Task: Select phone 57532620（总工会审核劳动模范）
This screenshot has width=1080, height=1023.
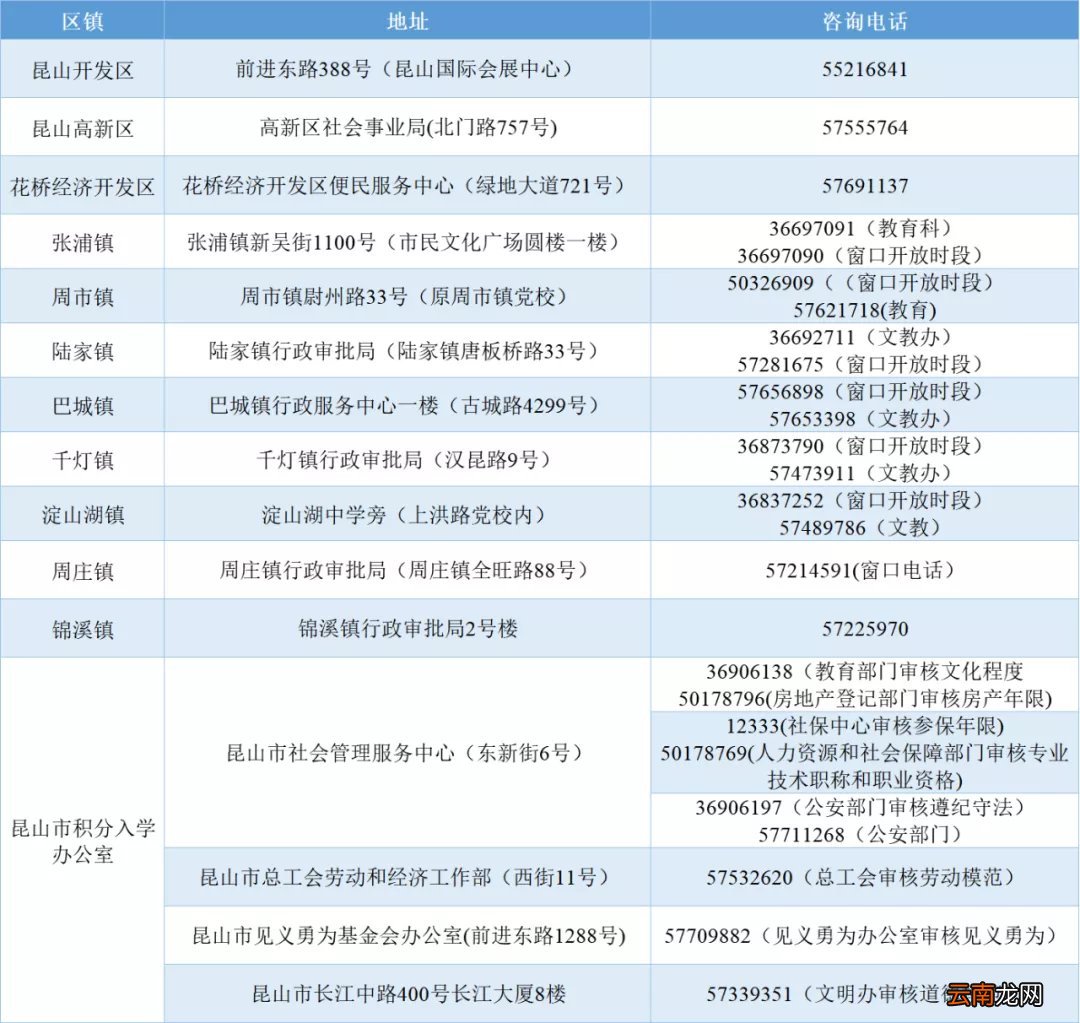Action: pos(864,878)
